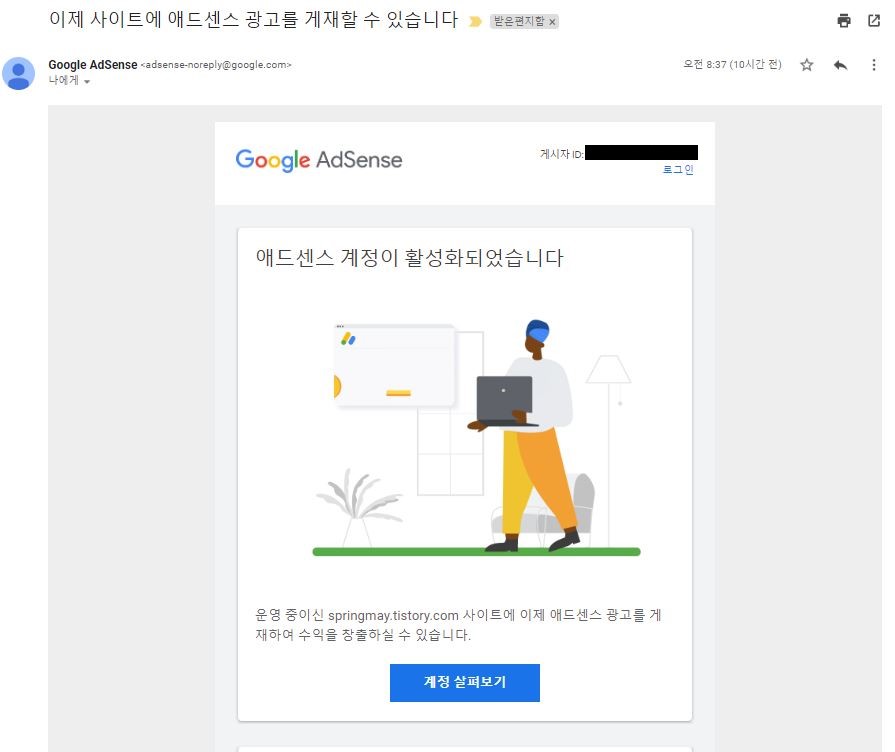Star this AdSense email
The width and height of the screenshot is (895, 752).
(807, 65)
